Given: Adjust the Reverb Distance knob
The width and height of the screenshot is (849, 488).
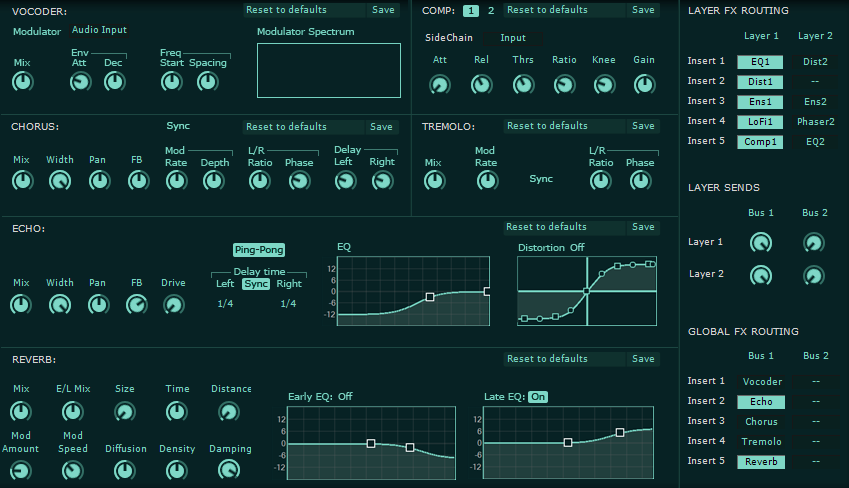Looking at the screenshot, I should click(x=228, y=412).
